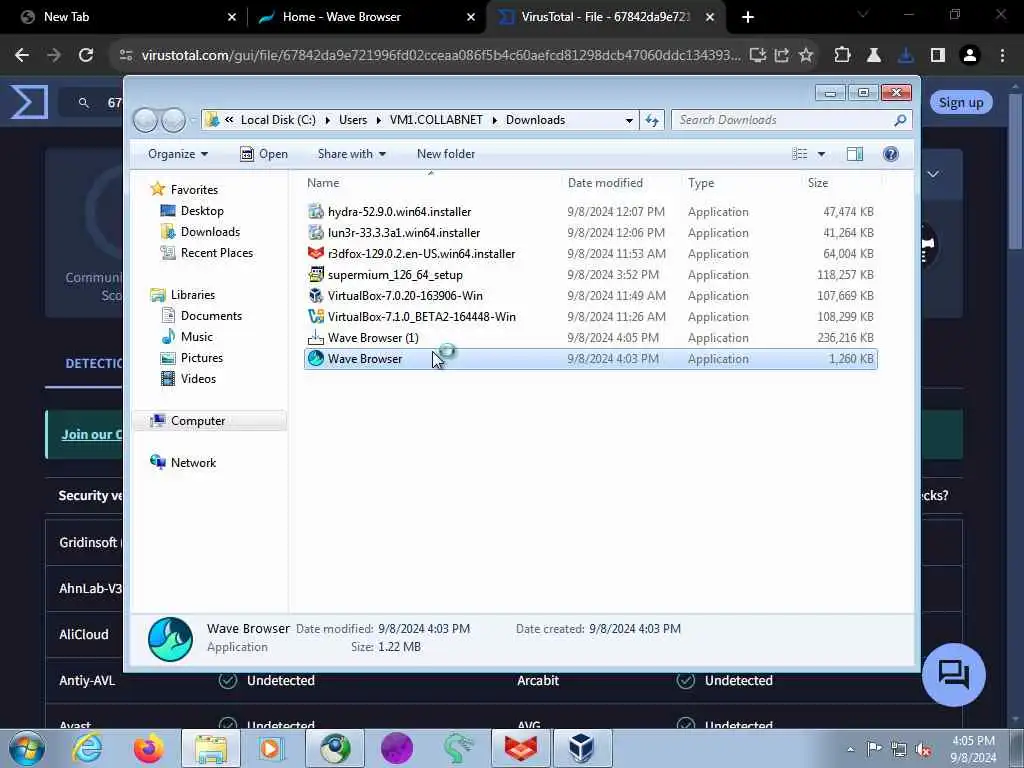Click the change view icon in Explorer
1024x768 pixels.
click(799, 153)
